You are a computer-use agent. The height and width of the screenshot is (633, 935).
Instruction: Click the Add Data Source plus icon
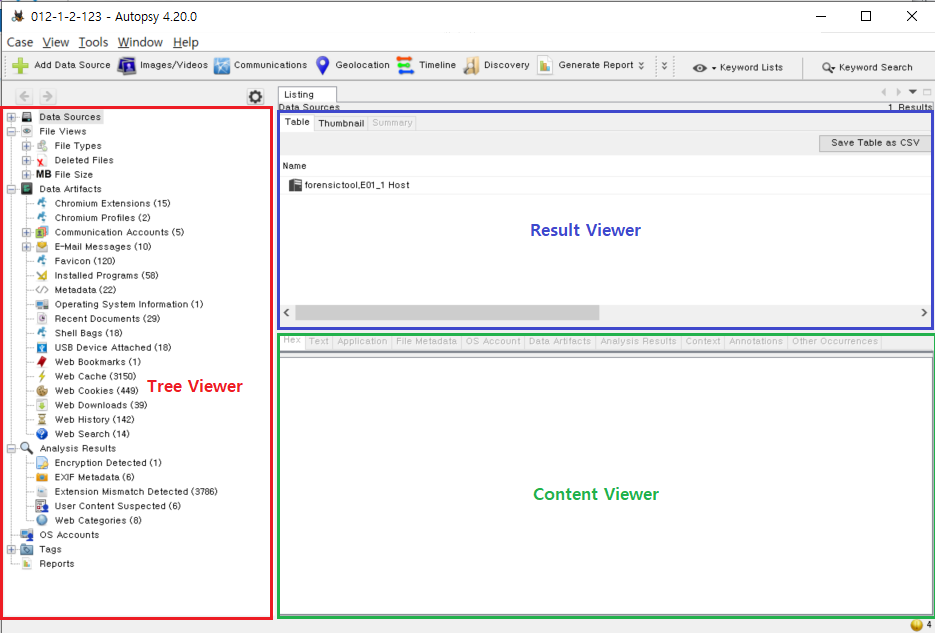click(x=20, y=66)
